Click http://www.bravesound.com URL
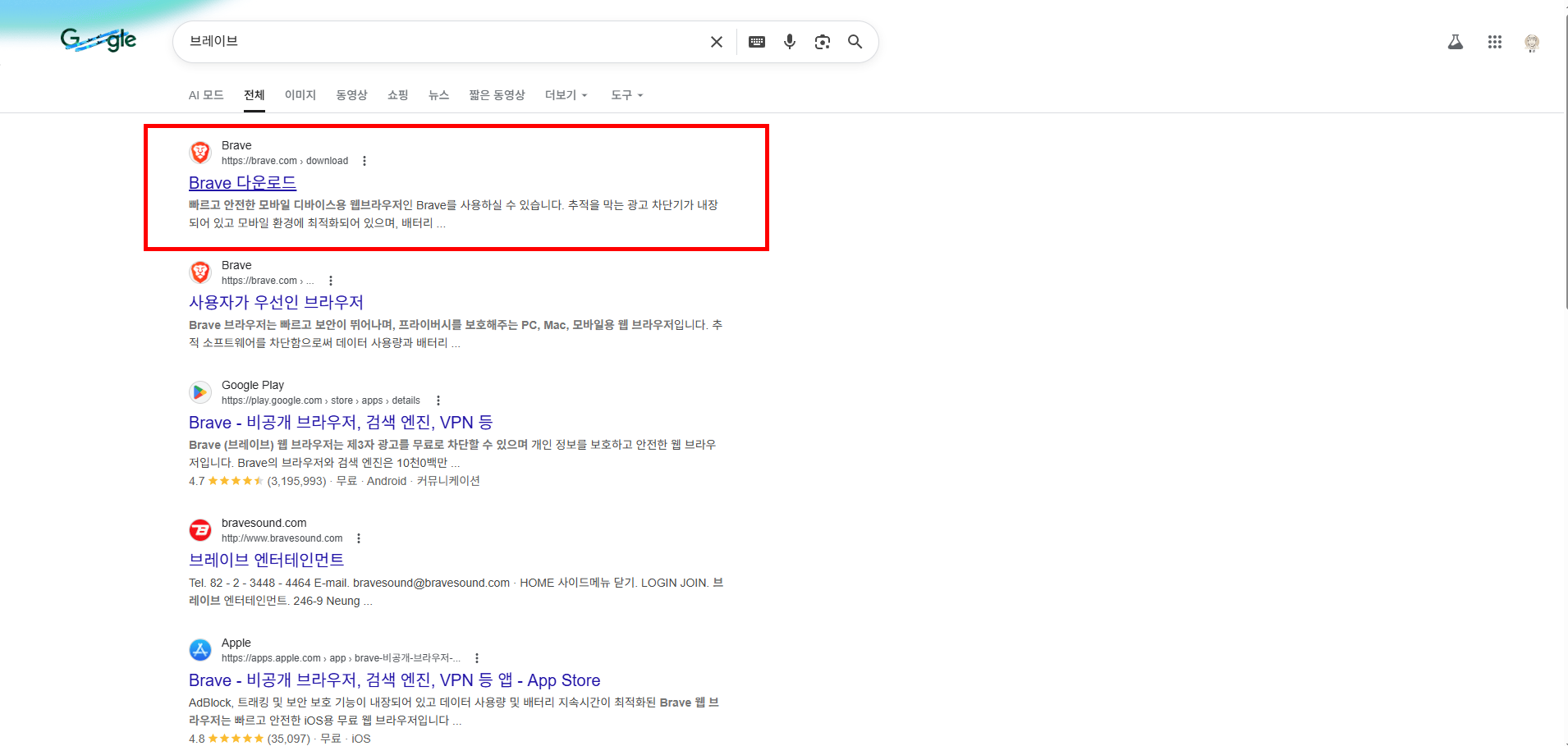This screenshot has width=1568, height=746. point(282,538)
